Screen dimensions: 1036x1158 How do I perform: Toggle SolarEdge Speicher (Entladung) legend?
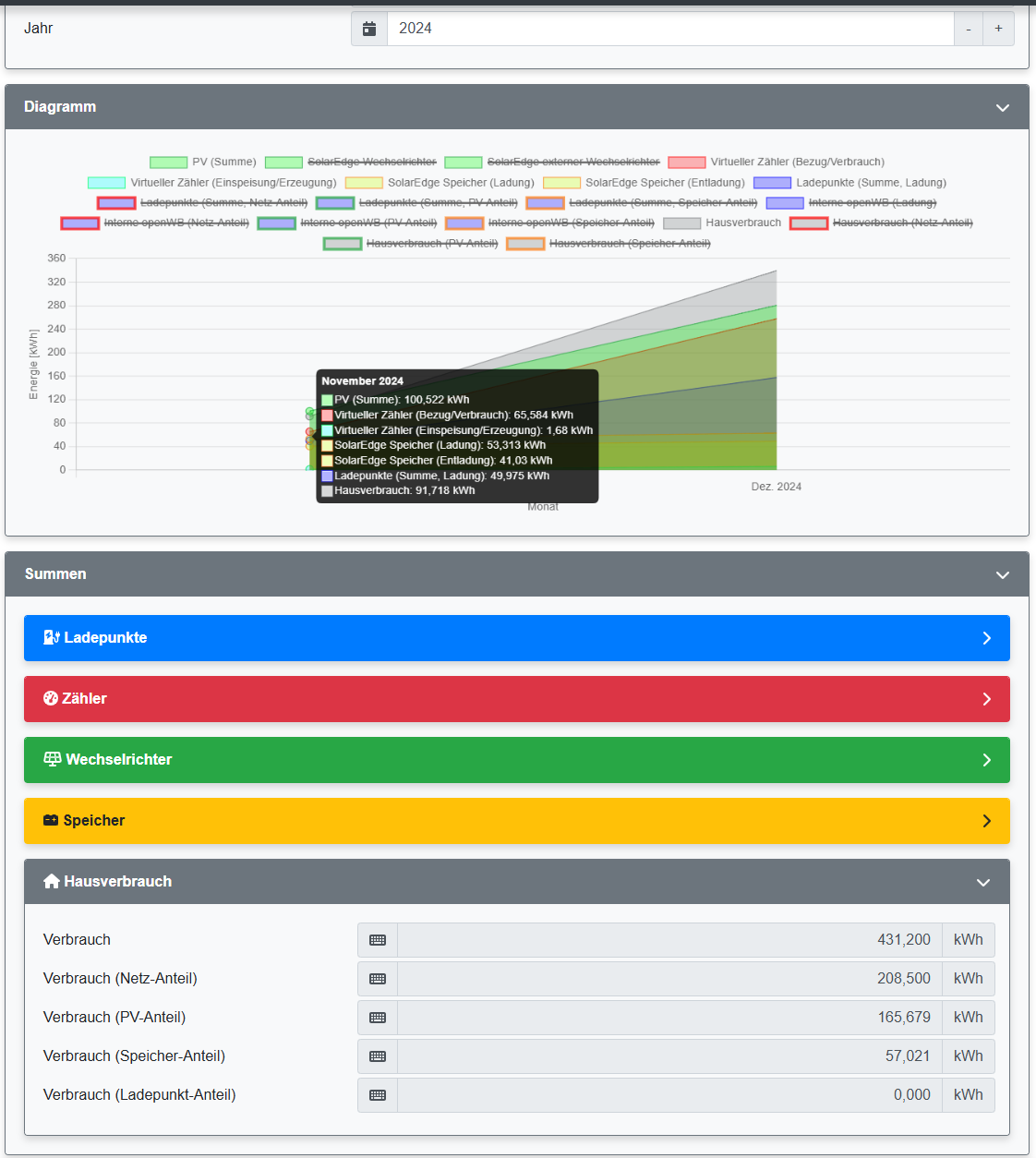pos(644,183)
